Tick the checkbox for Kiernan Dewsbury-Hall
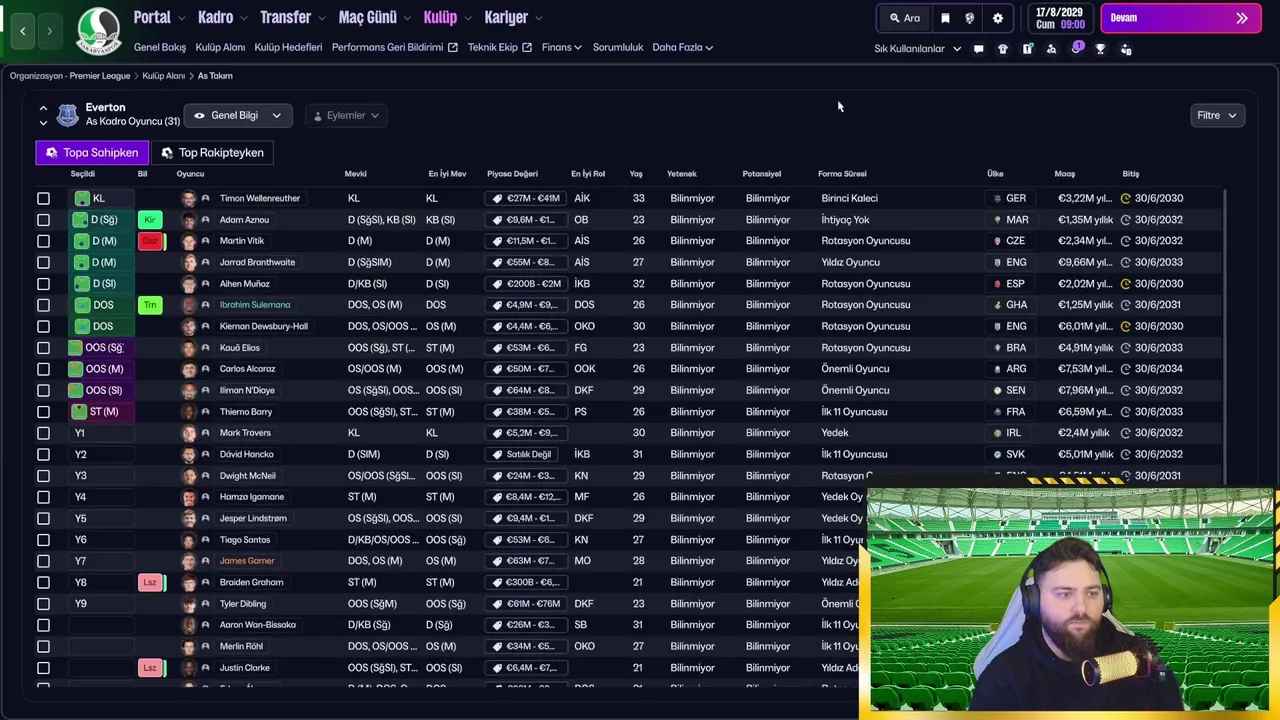Image resolution: width=1280 pixels, height=720 pixels. point(43,326)
